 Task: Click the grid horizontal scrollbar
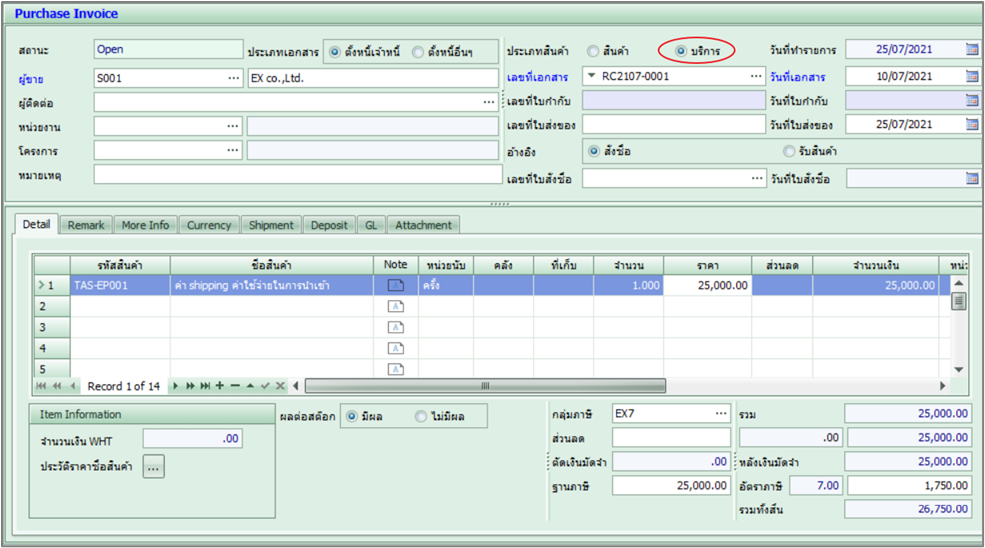485,386
